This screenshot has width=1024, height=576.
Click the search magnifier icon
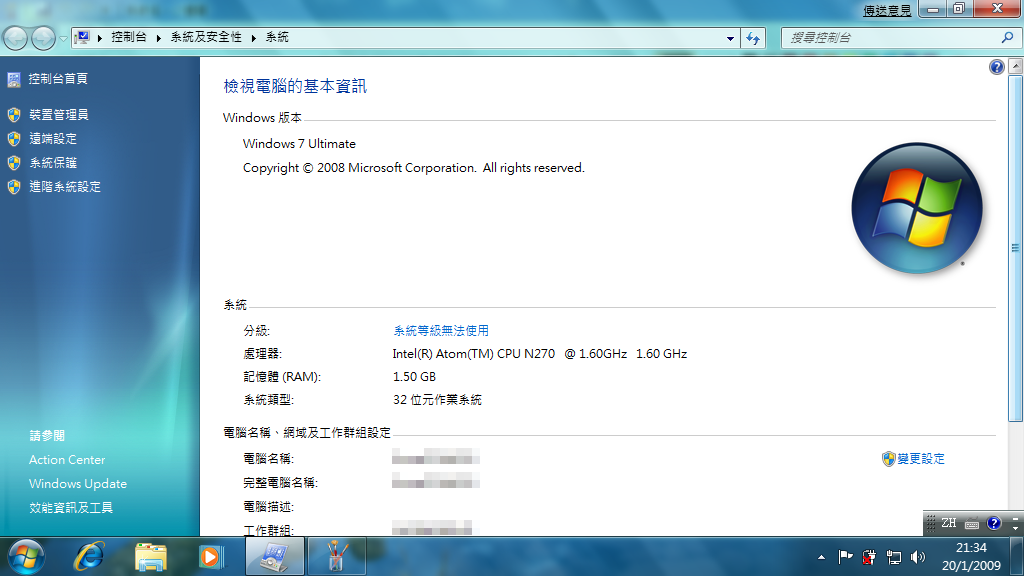(1008, 38)
